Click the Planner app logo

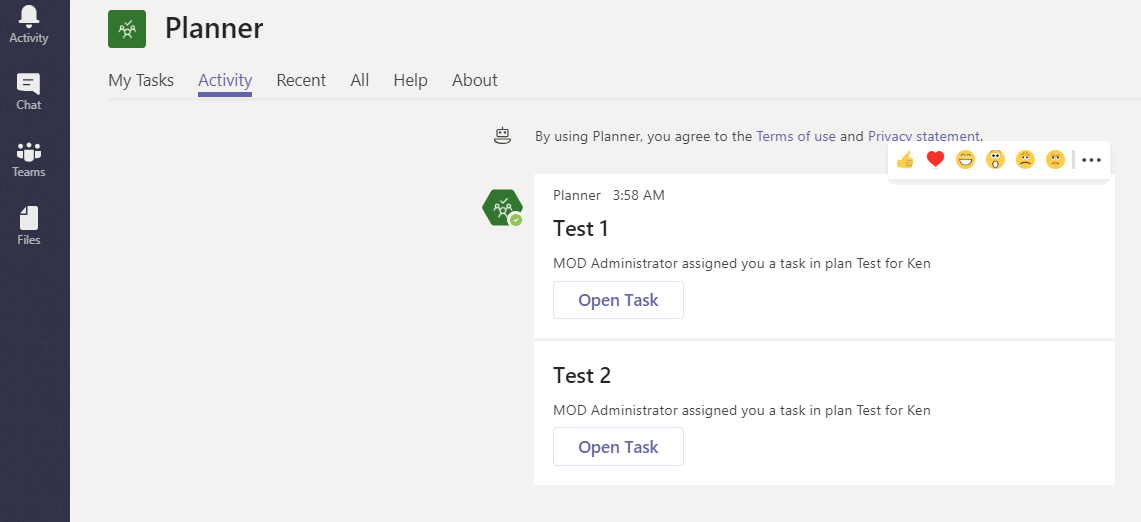point(127,29)
